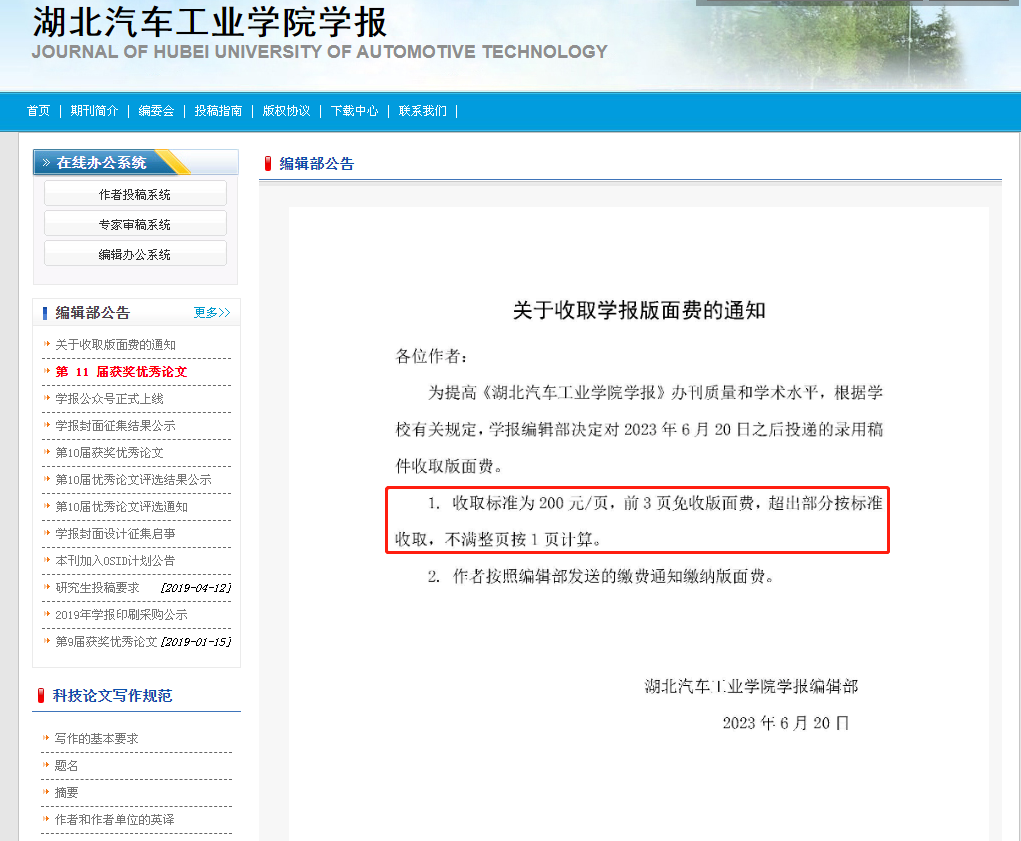1021x841 pixels.
Task: Click the red marker icon beside 科技论文写作规范
Action: click(x=41, y=696)
